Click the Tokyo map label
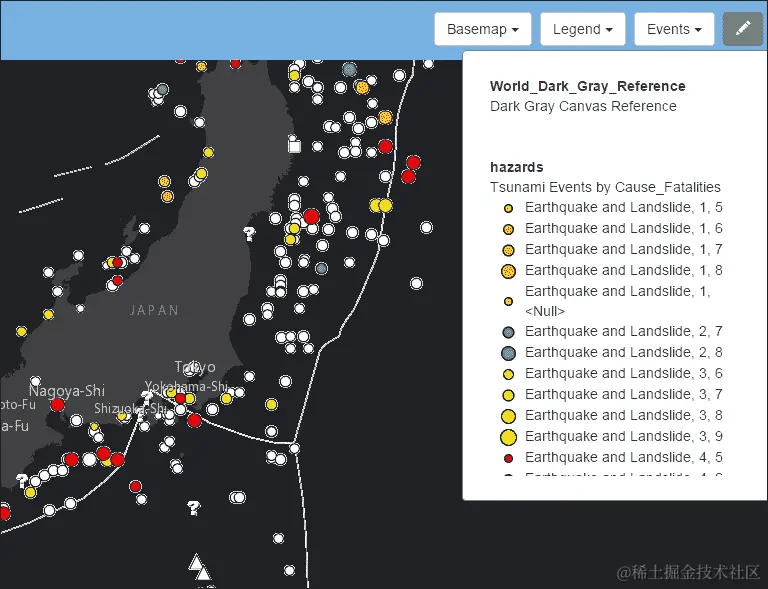 [x=195, y=367]
